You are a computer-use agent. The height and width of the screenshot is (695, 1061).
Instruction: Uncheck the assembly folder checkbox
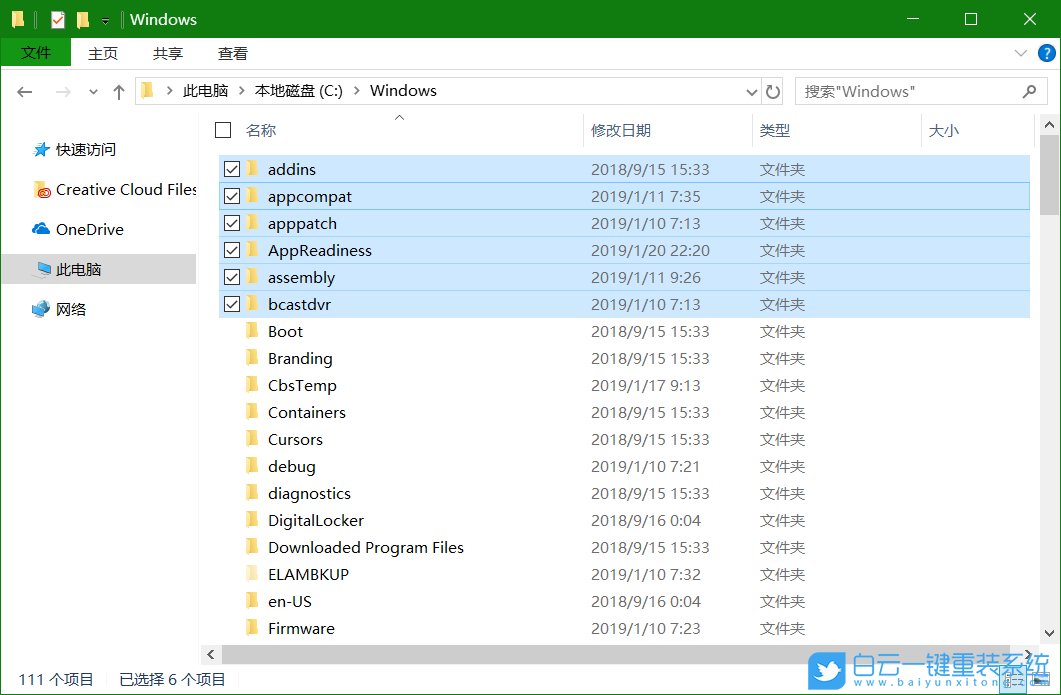click(x=232, y=277)
